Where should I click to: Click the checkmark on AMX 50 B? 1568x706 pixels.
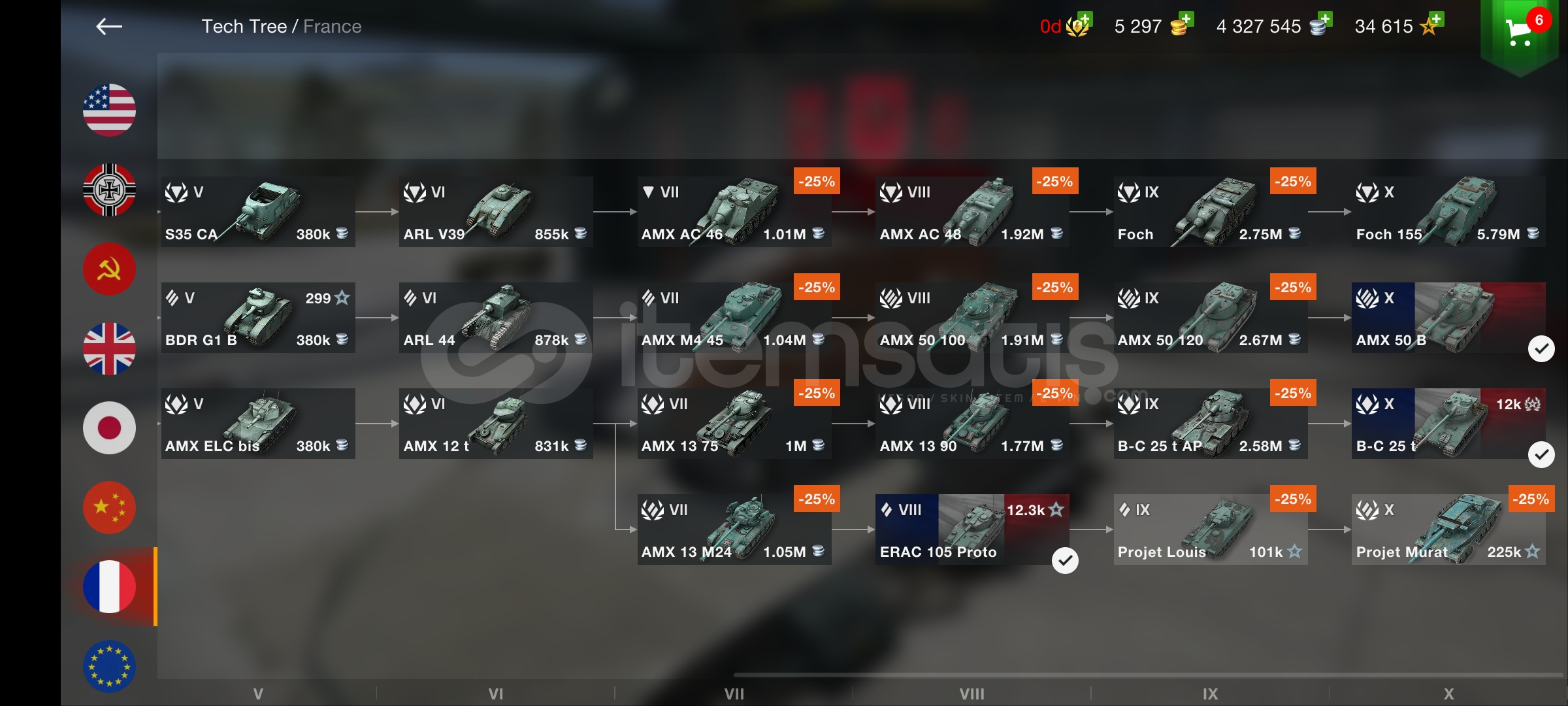(1541, 349)
